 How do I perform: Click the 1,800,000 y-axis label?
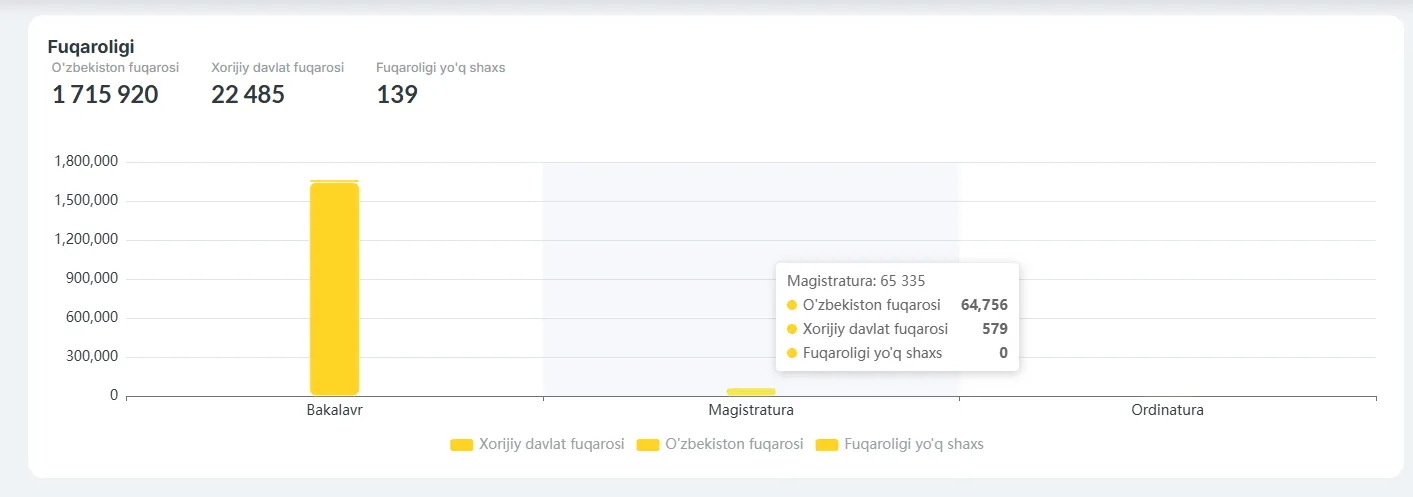pos(87,161)
